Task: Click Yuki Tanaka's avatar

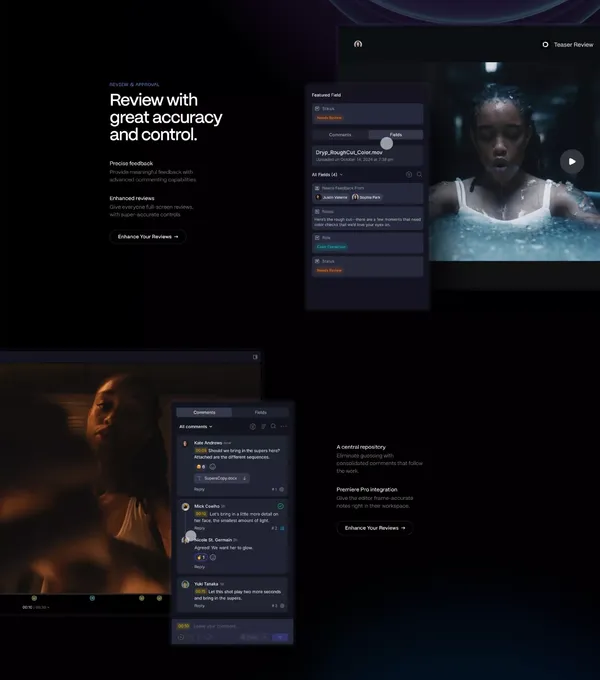Action: [185, 584]
